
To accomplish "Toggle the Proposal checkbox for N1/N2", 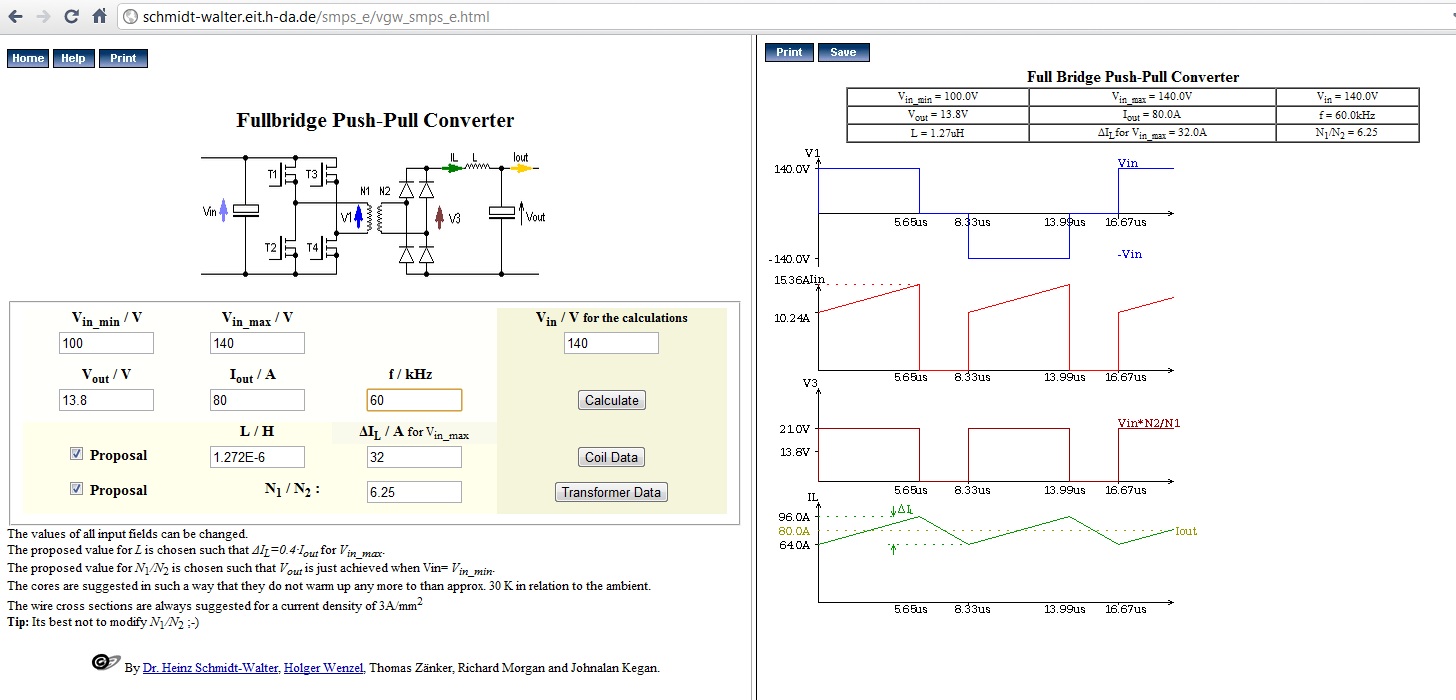I will tap(77, 489).
